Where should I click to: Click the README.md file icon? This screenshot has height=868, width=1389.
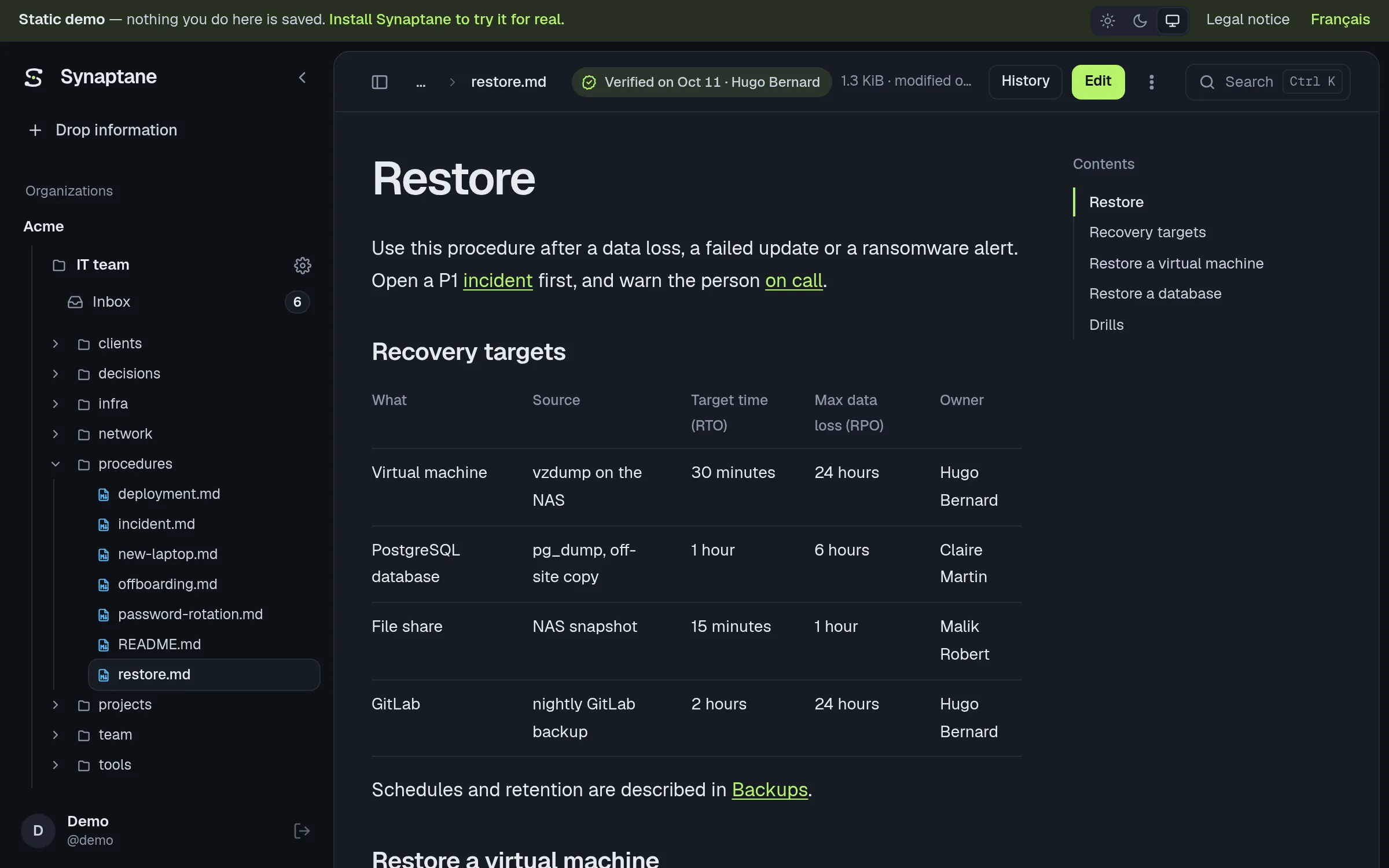pyautogui.click(x=104, y=645)
